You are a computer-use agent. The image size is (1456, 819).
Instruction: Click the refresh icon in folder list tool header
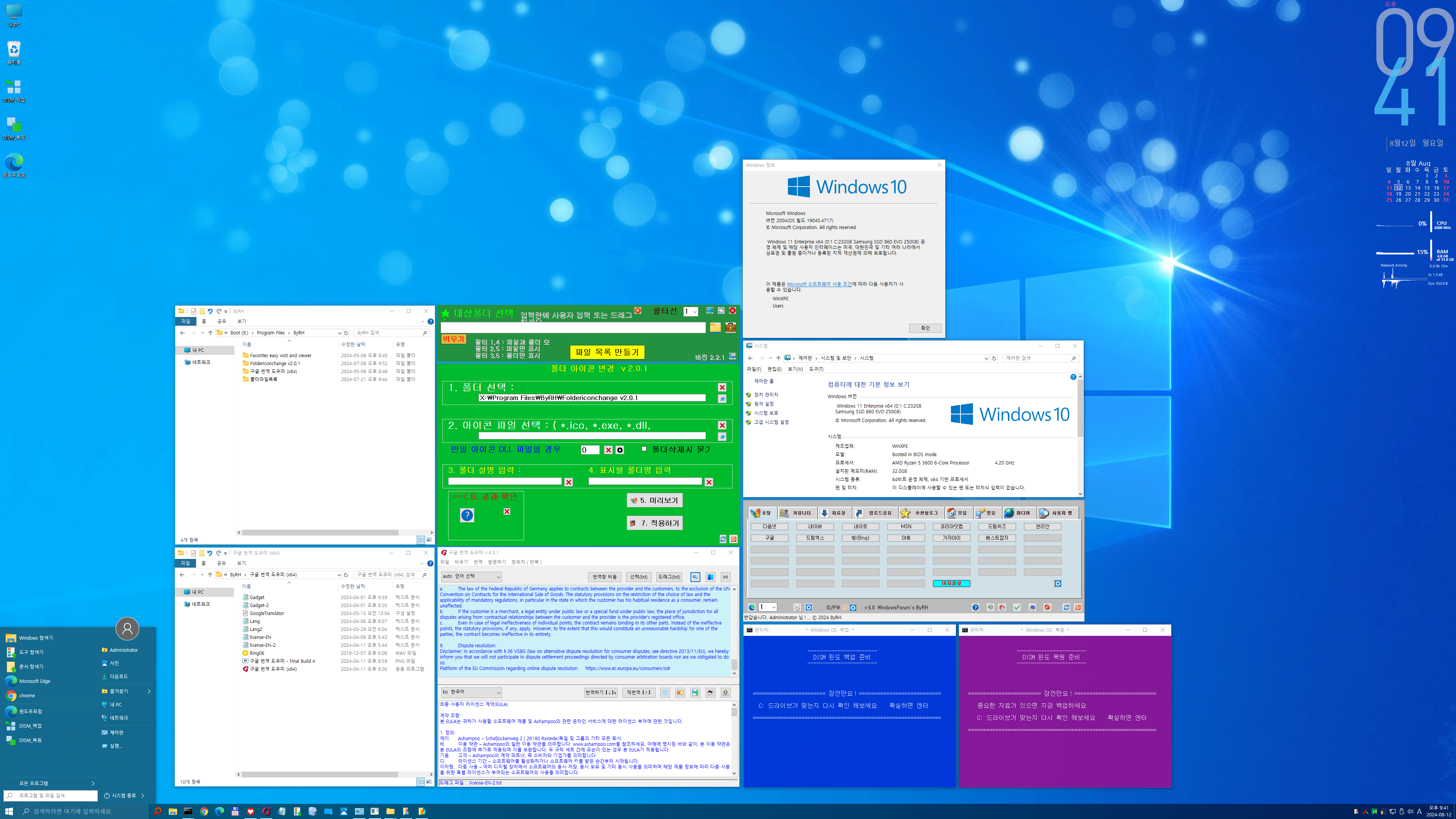(x=721, y=310)
